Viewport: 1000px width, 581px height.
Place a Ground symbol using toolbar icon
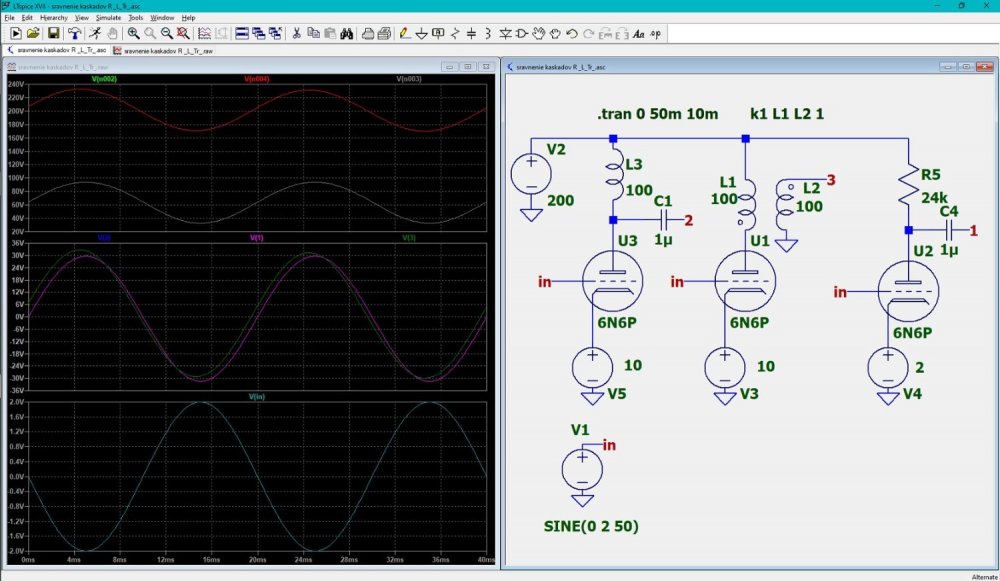pos(422,33)
